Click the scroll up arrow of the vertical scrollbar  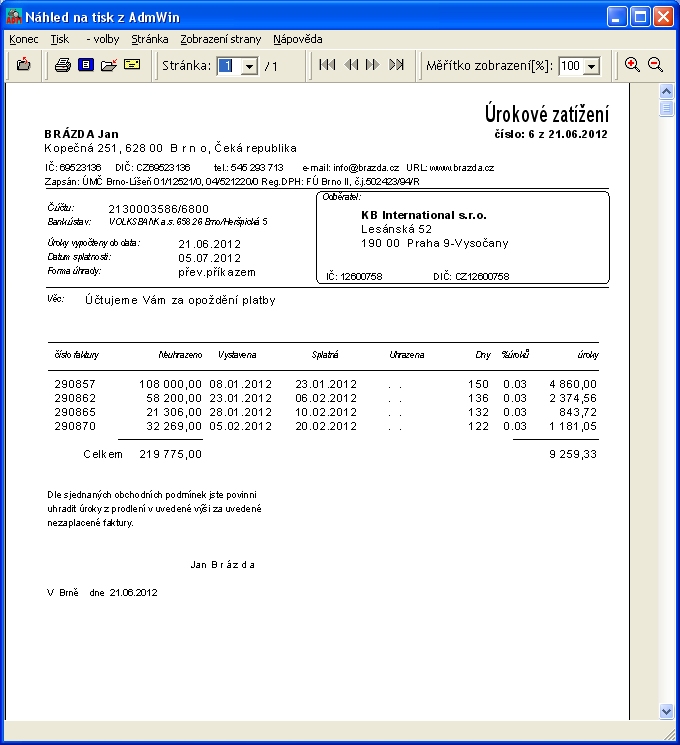pyautogui.click(x=667, y=91)
